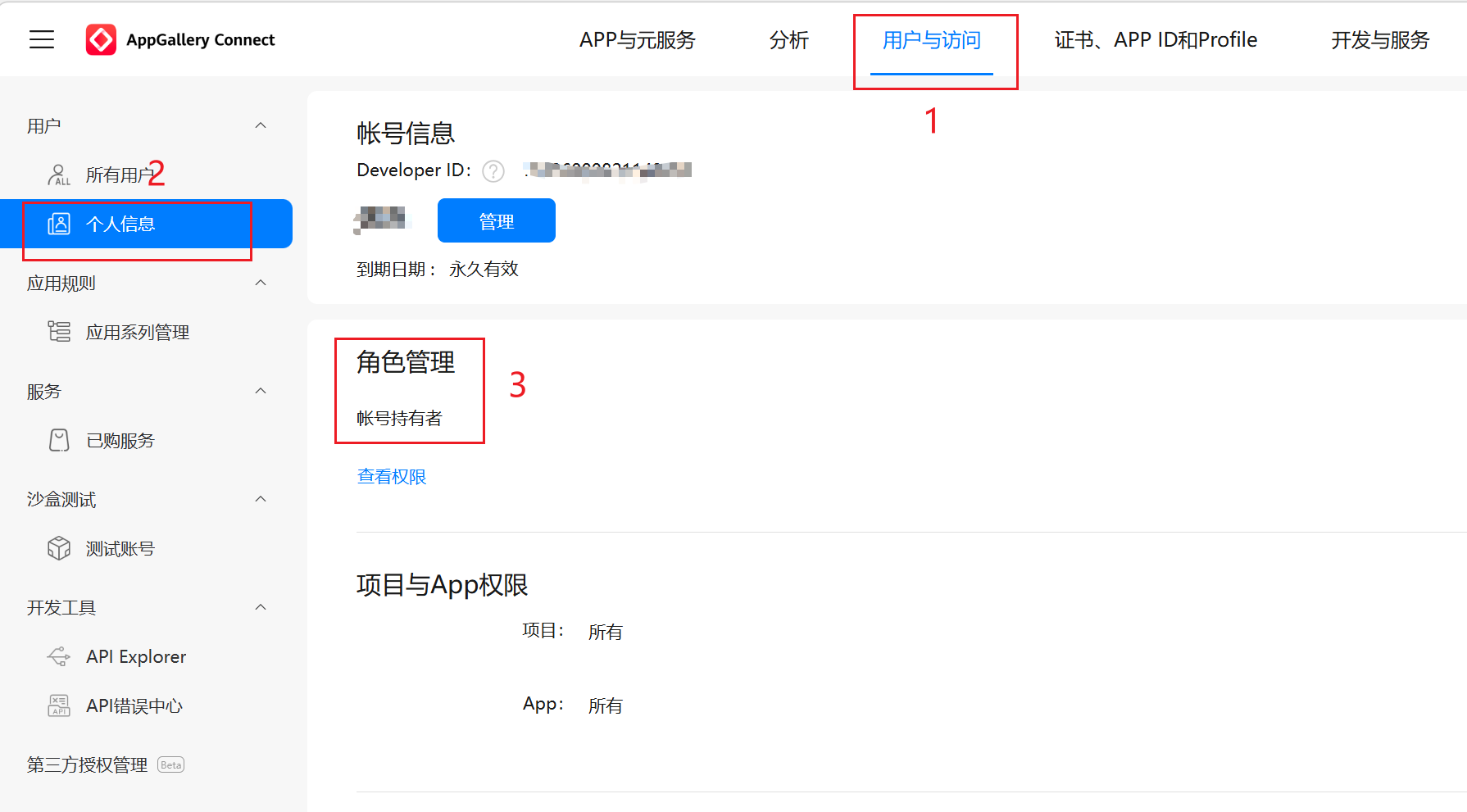Click the 个人信息 profile card icon
This screenshot has width=1467, height=812.
59,224
